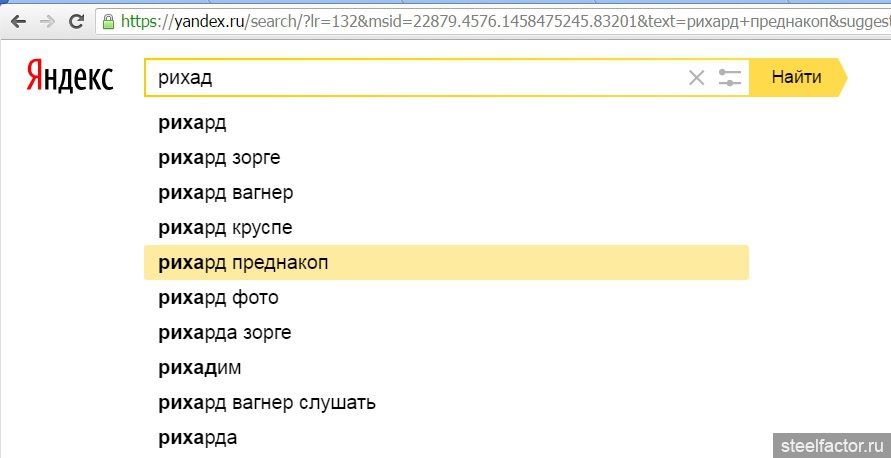This screenshot has height=458, width=891.
Task: Choose suggestion рихард фото
Action: [446, 297]
